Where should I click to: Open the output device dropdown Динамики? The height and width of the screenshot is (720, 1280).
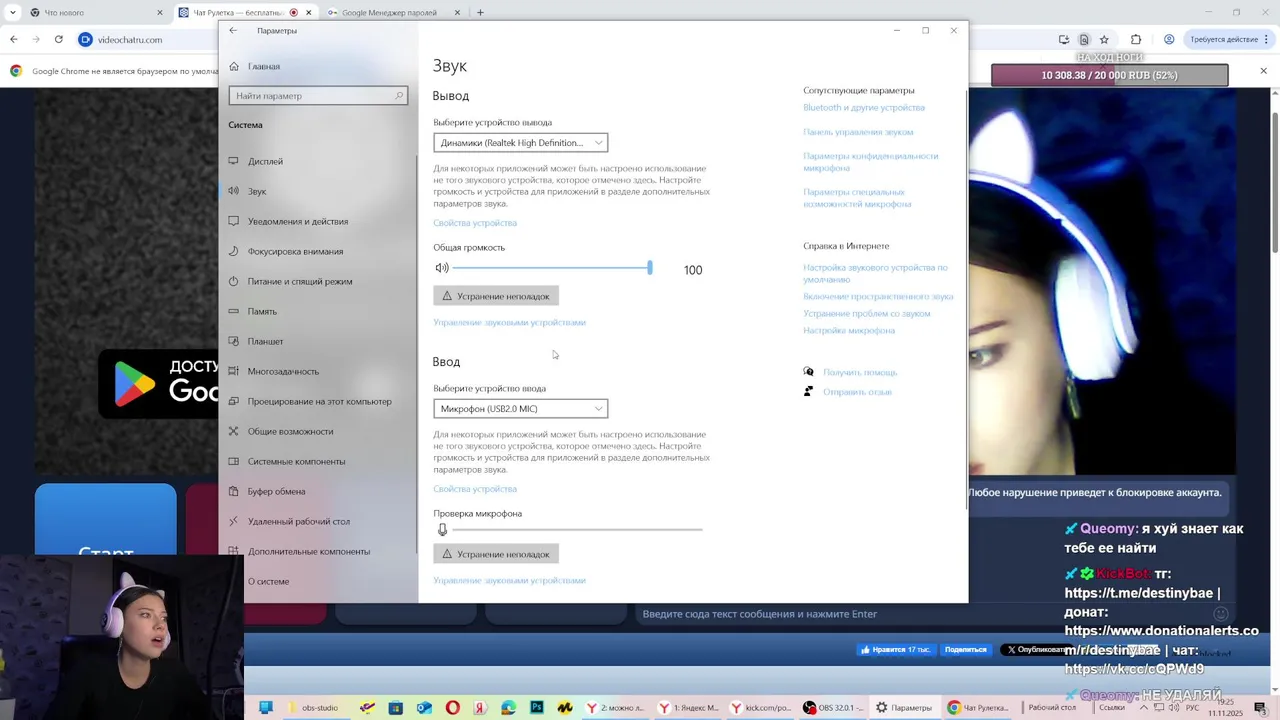point(520,143)
